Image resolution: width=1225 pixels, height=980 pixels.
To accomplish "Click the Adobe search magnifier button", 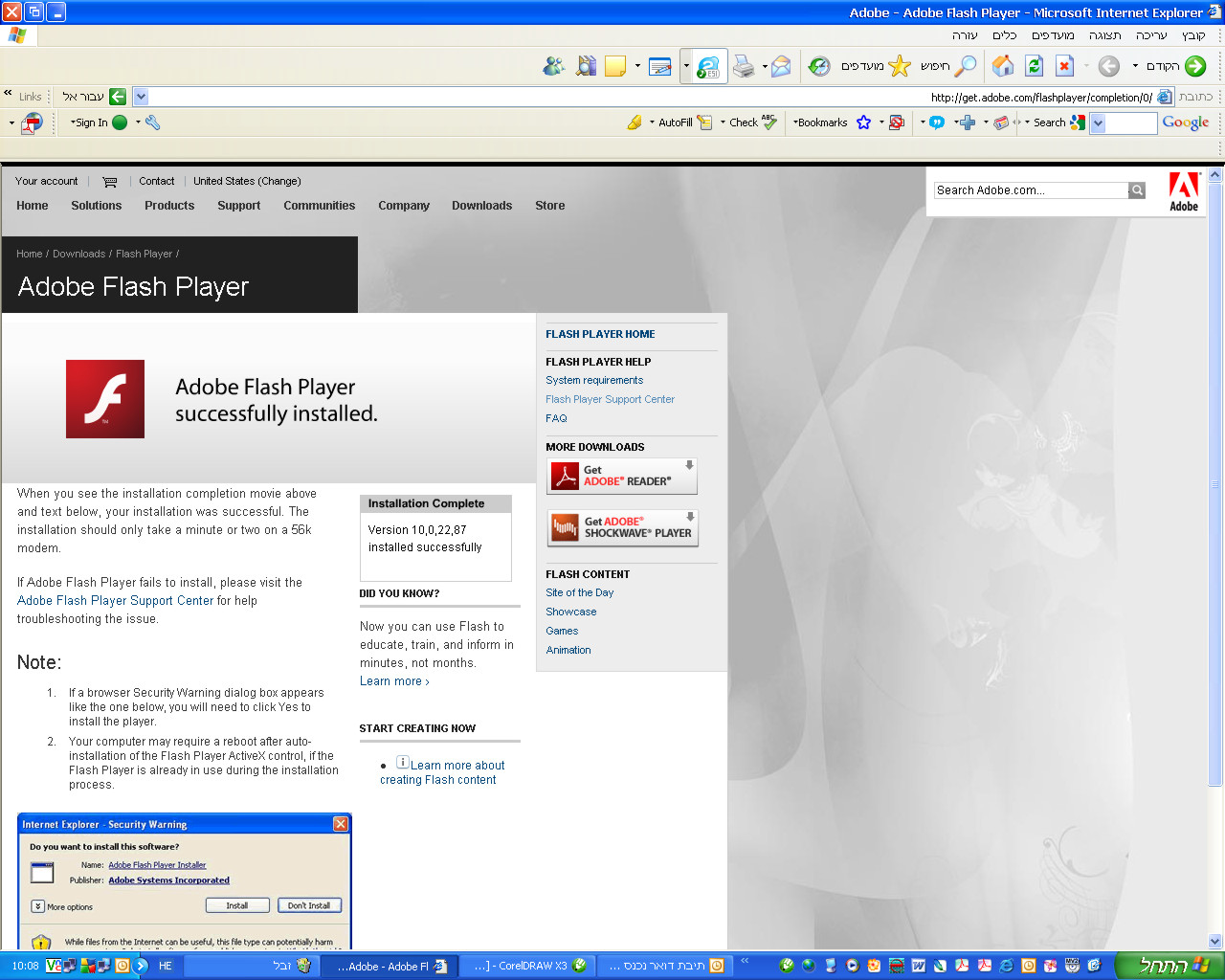I will [x=1137, y=190].
